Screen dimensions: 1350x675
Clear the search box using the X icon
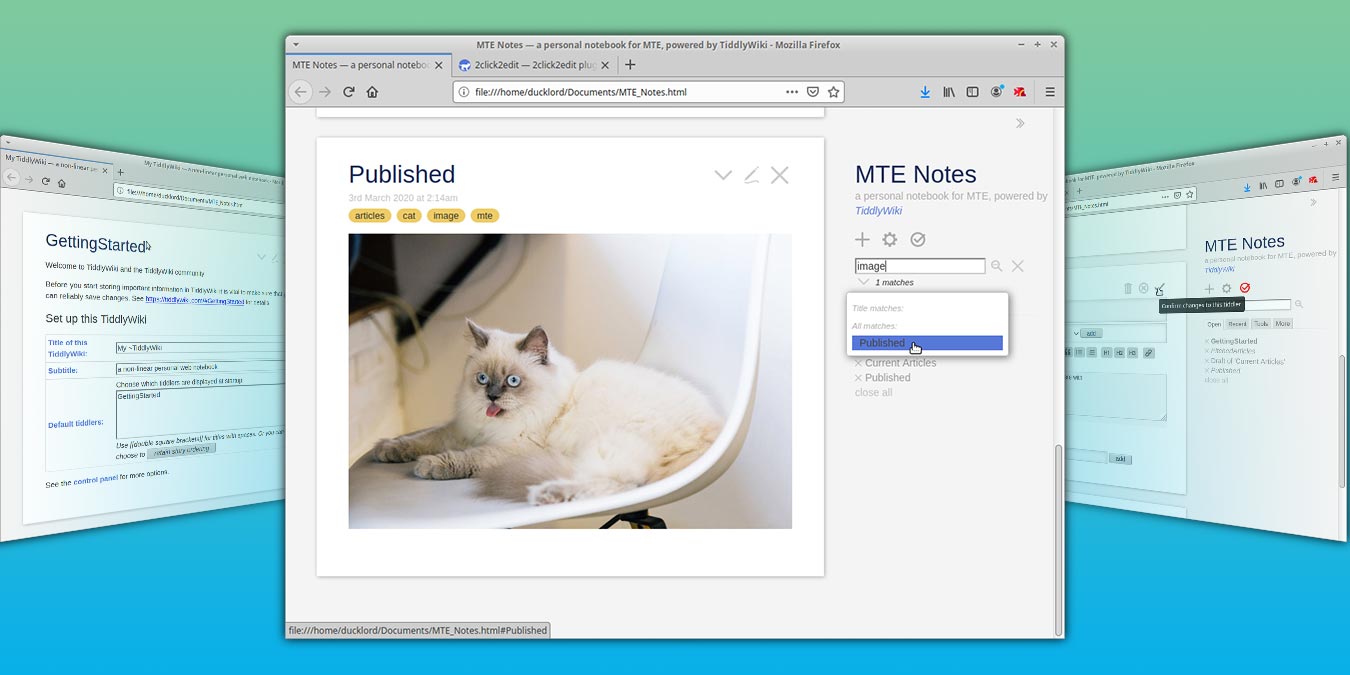1017,265
